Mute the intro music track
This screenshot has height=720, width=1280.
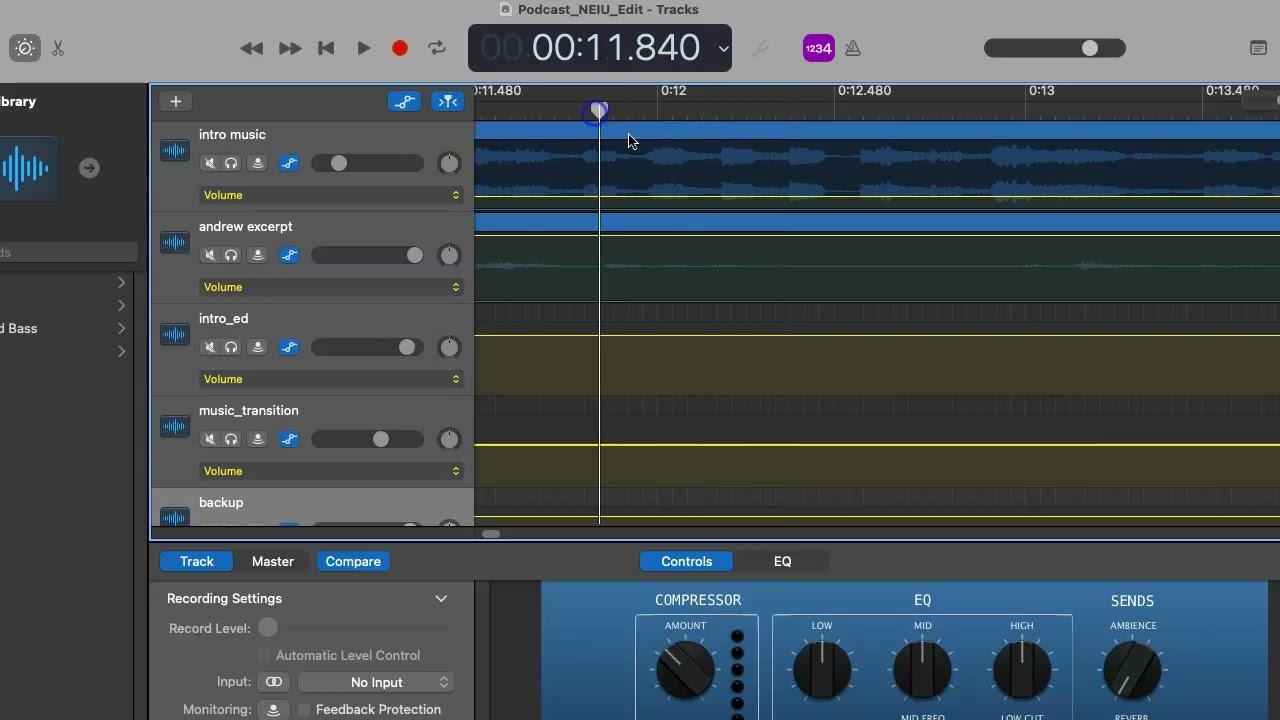(x=210, y=163)
